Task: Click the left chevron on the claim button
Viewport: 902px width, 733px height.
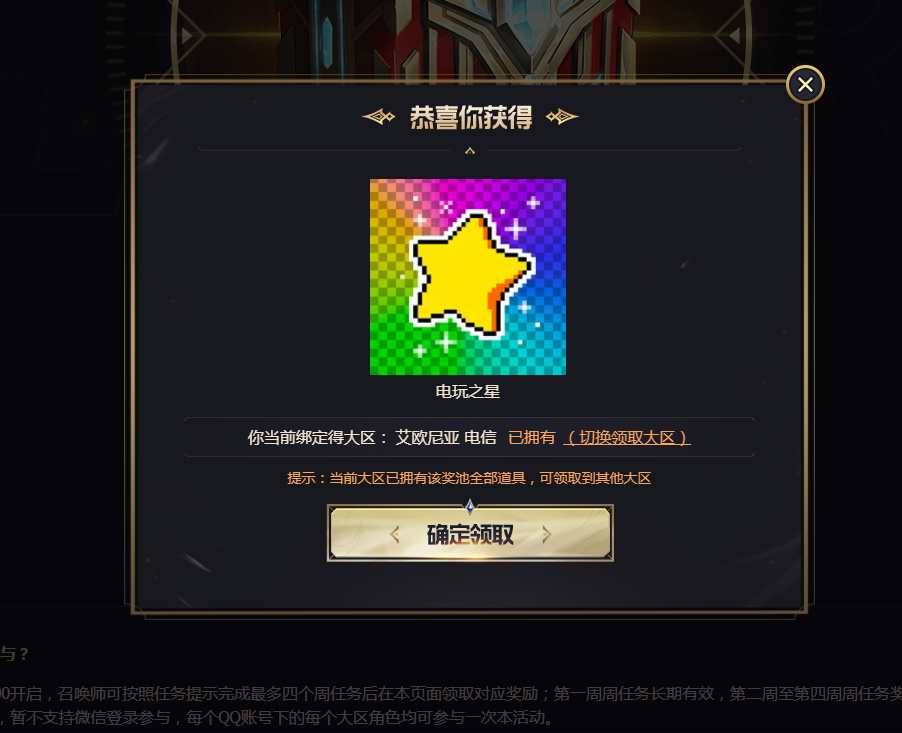Action: 395,535
